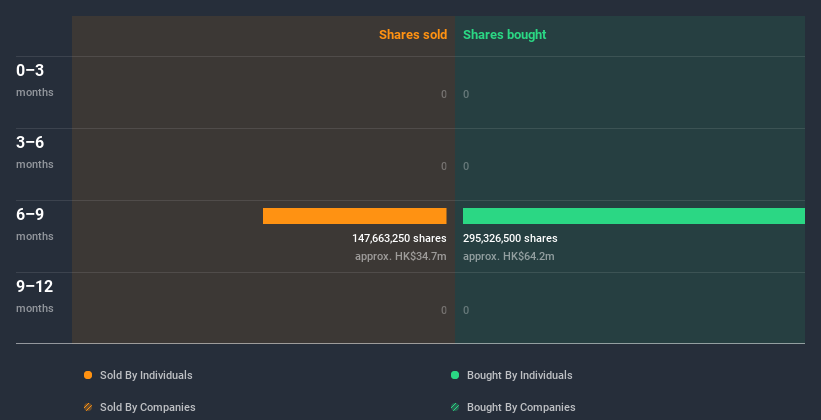Select the orange shares sold bar
The width and height of the screenshot is (821, 420).
[x=354, y=216]
